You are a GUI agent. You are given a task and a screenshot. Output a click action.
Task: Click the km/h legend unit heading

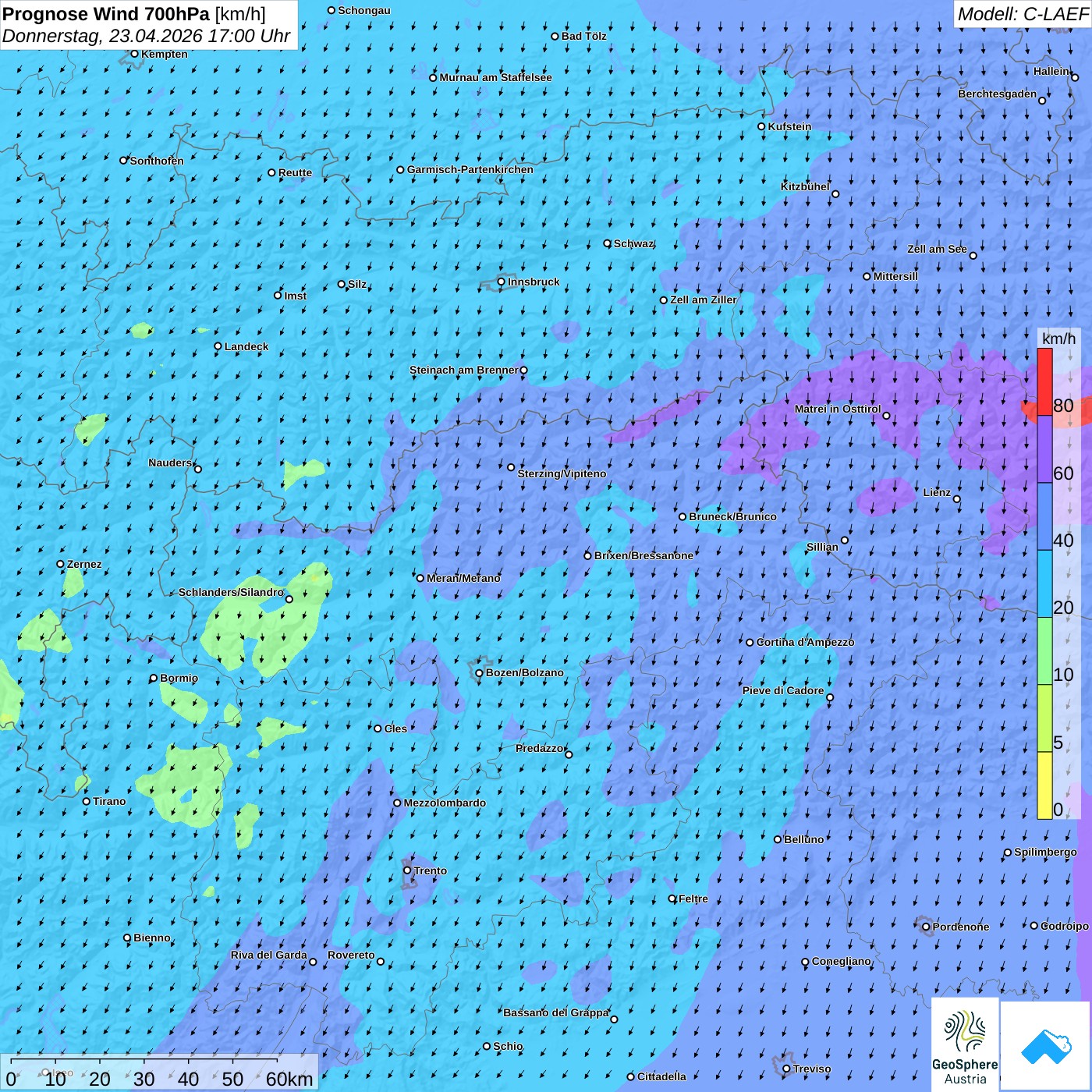coord(1058,339)
